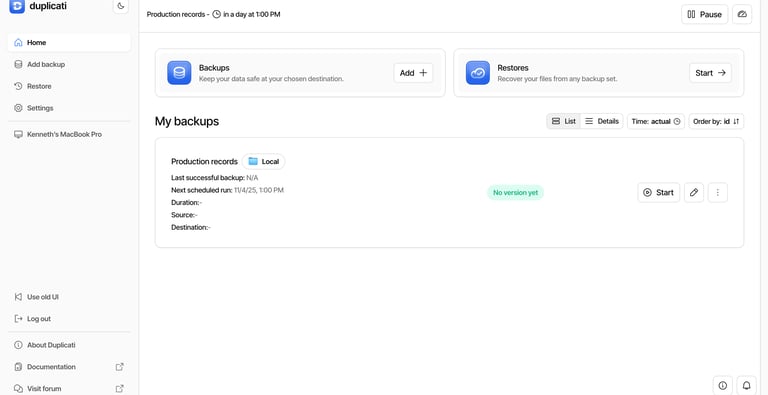Open info icon at bottom right

tap(722, 385)
